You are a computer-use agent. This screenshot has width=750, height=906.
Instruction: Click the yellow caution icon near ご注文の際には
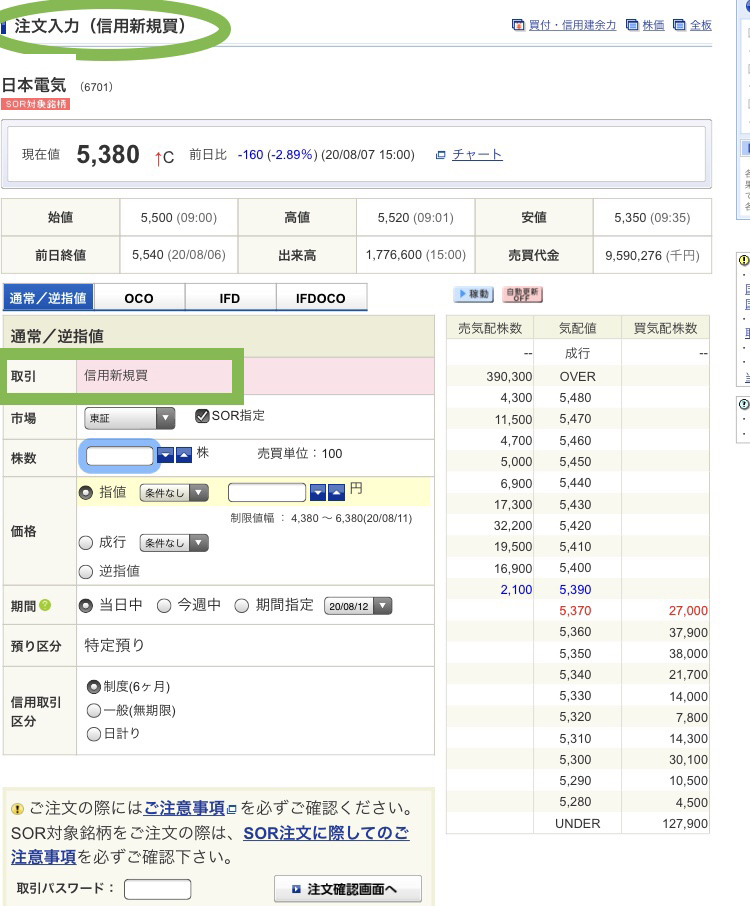17,809
